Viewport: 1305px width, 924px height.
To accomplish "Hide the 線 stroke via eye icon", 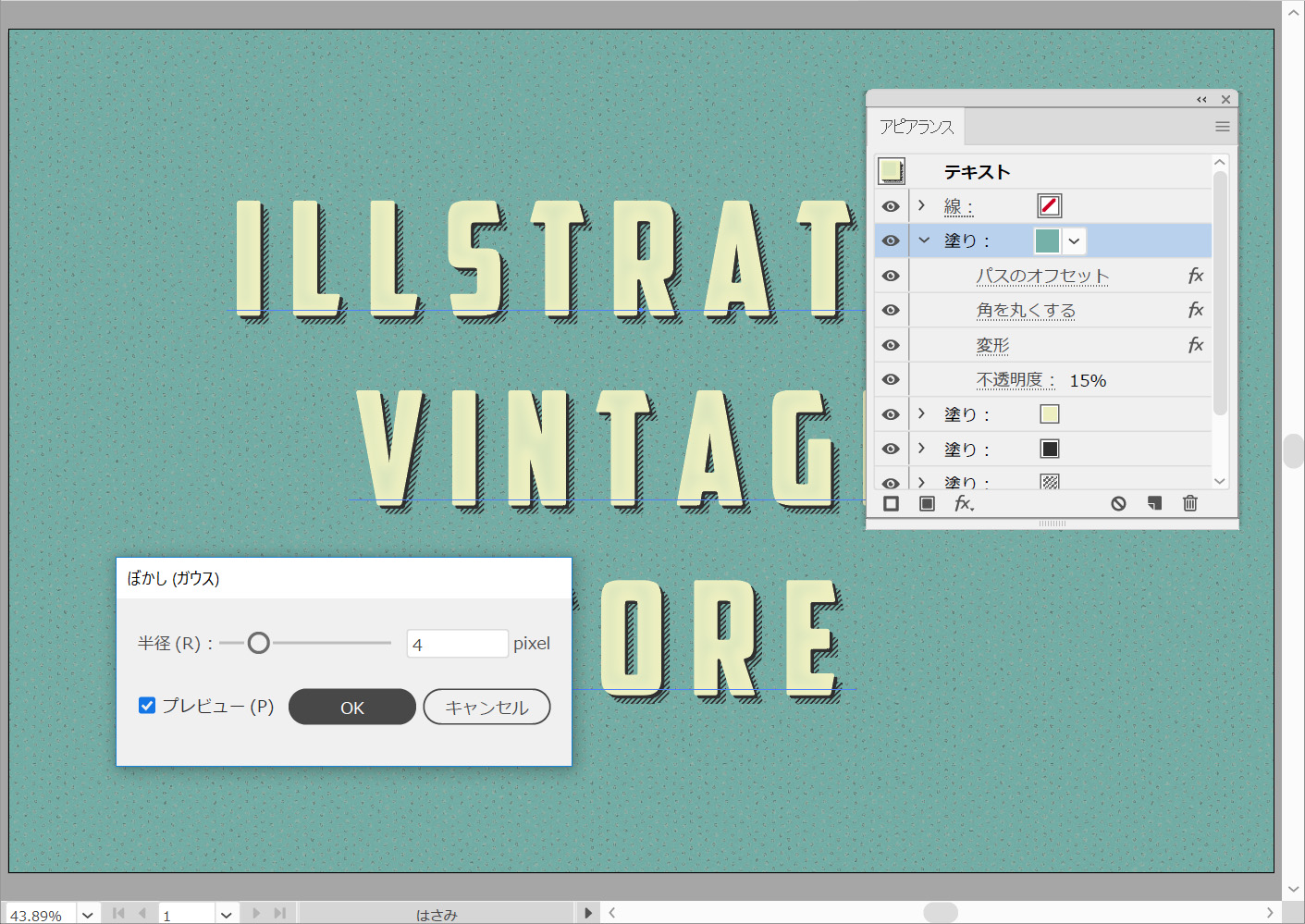I will click(891, 206).
